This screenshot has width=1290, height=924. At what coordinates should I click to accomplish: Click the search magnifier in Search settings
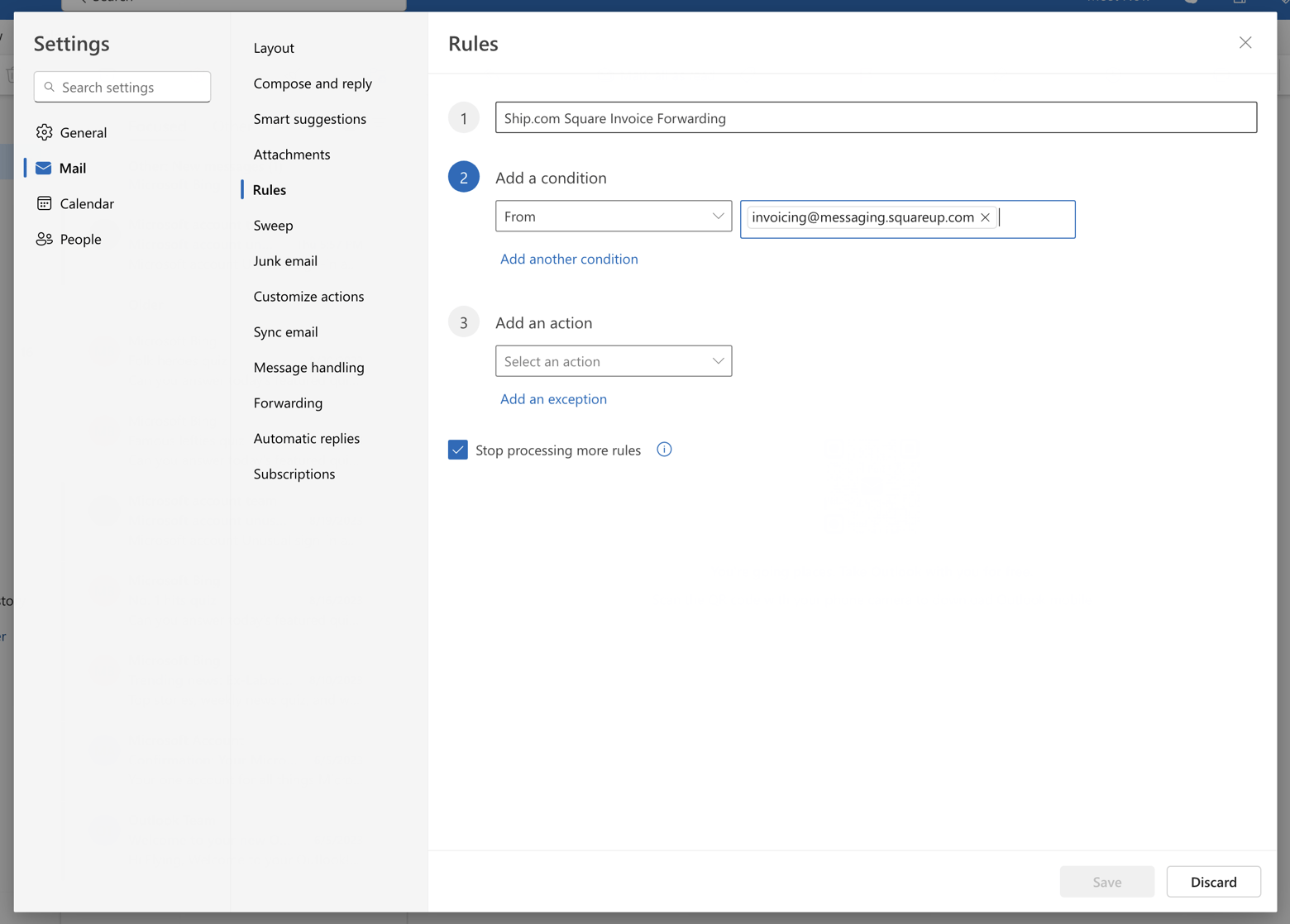50,87
